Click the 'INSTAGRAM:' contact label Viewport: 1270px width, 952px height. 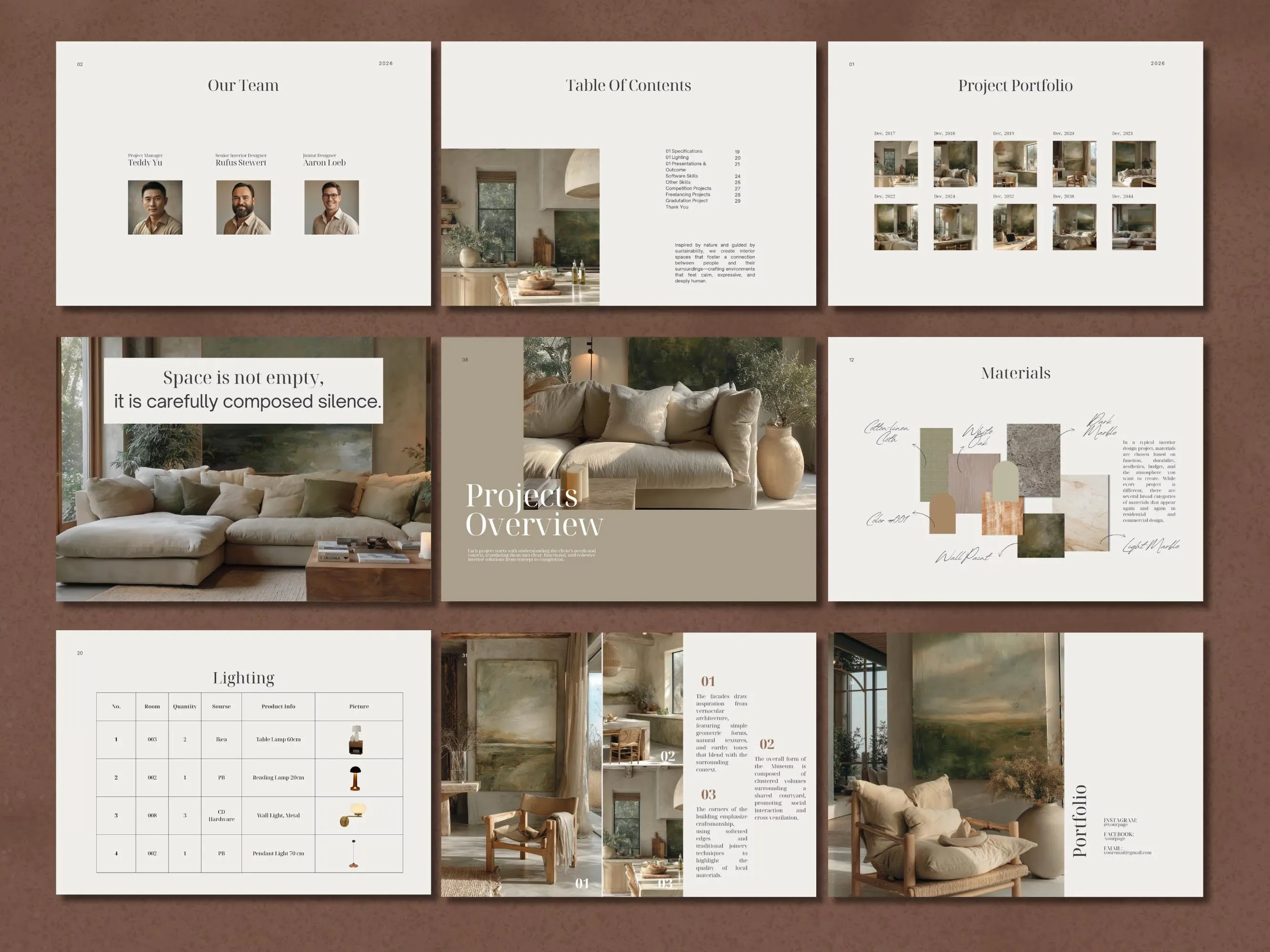1120,820
